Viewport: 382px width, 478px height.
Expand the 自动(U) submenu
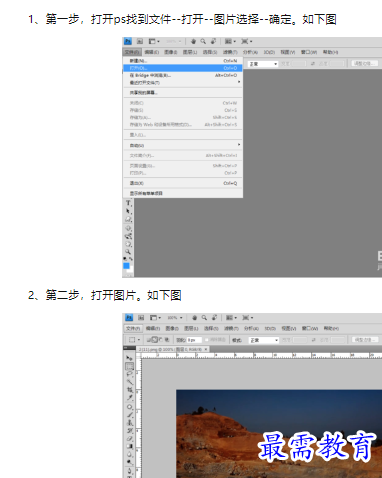[x=183, y=145]
